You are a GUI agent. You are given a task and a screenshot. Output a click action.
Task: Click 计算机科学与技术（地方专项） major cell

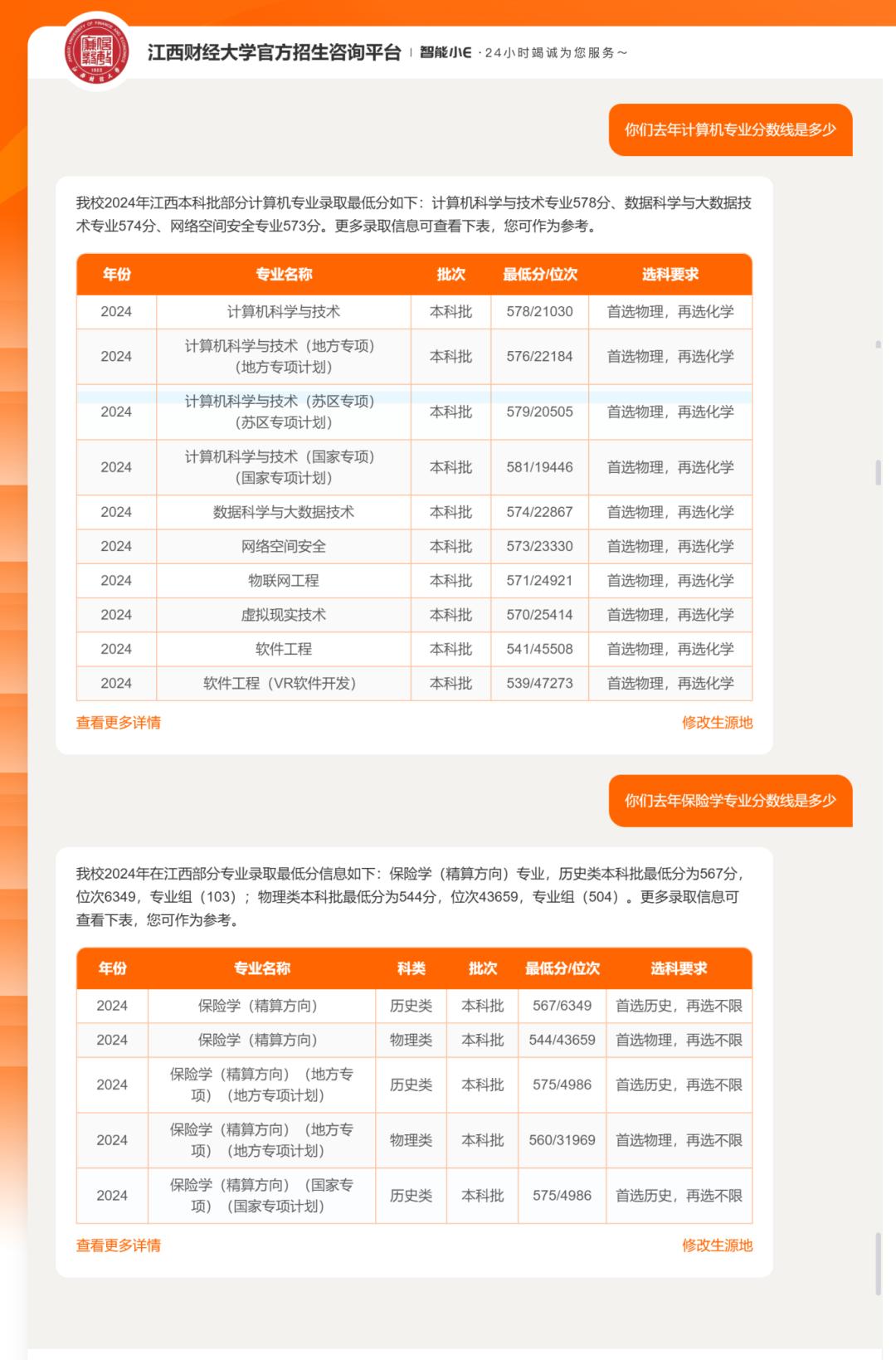pos(284,357)
